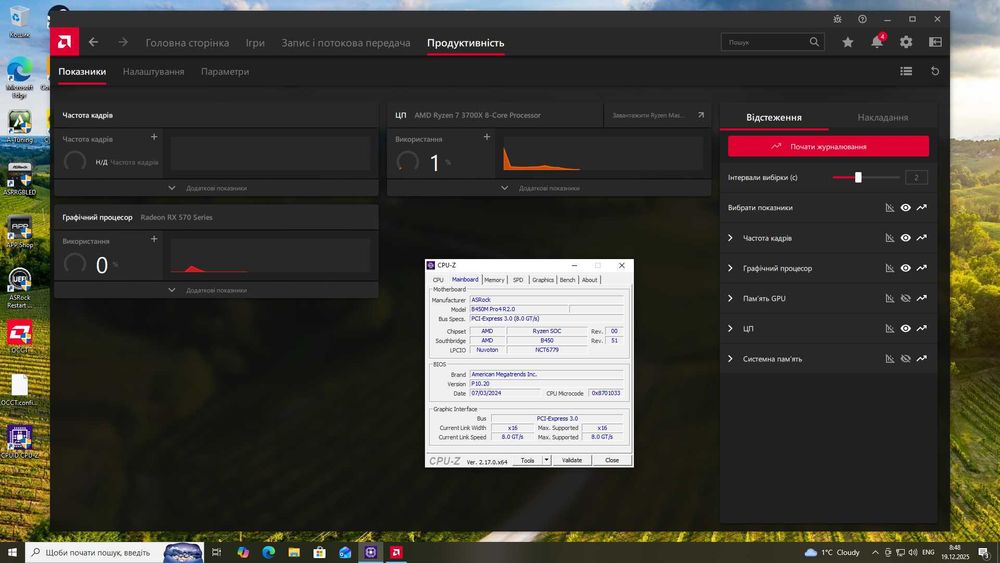Expand Додаткові показники under Частота кадрів
This screenshot has height=563, width=1000.
216,188
